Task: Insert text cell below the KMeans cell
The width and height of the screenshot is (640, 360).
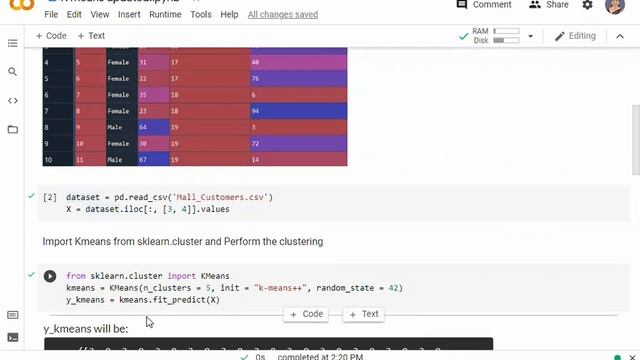Action: point(364,314)
